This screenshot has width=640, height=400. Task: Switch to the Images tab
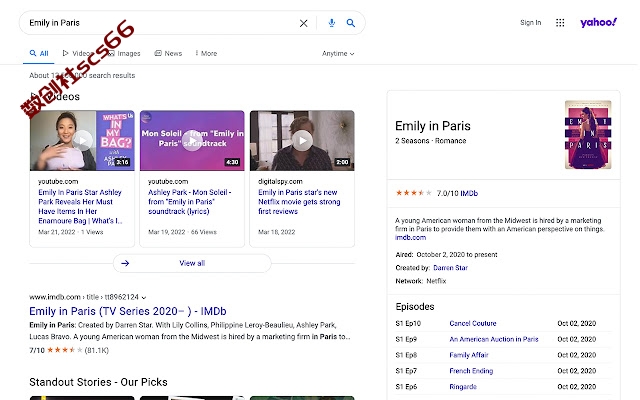(x=124, y=53)
